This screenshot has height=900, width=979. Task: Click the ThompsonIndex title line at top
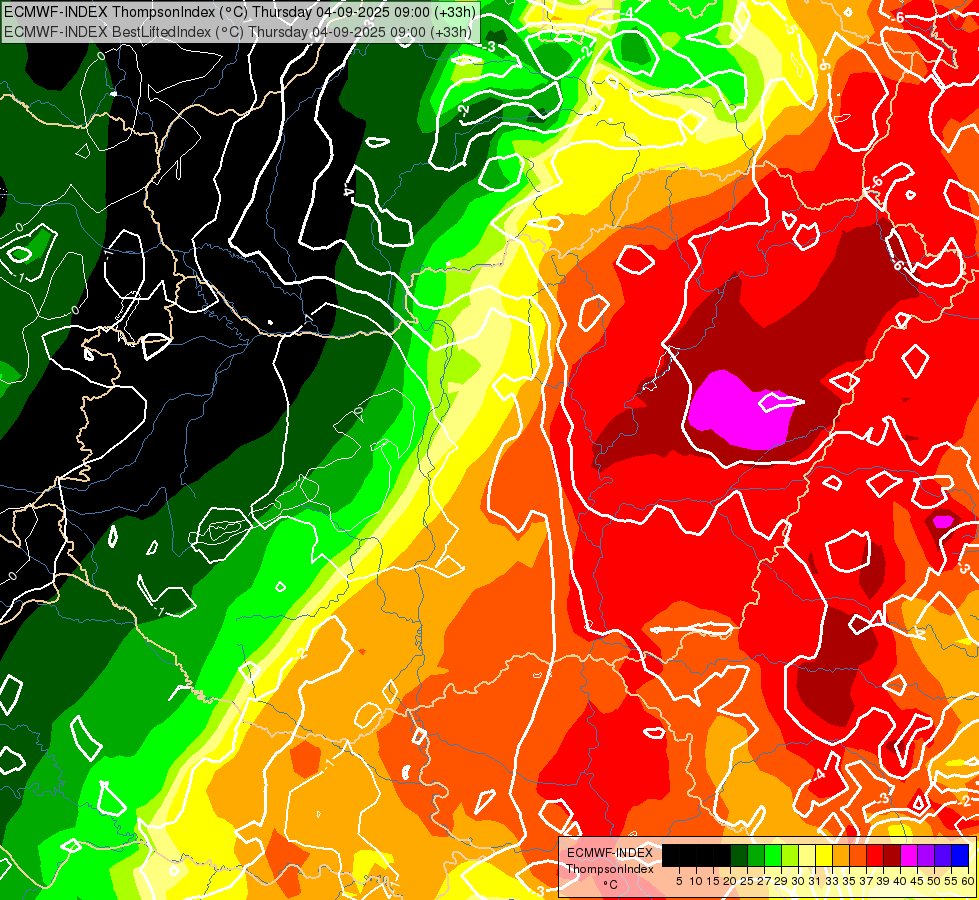[x=240, y=12]
